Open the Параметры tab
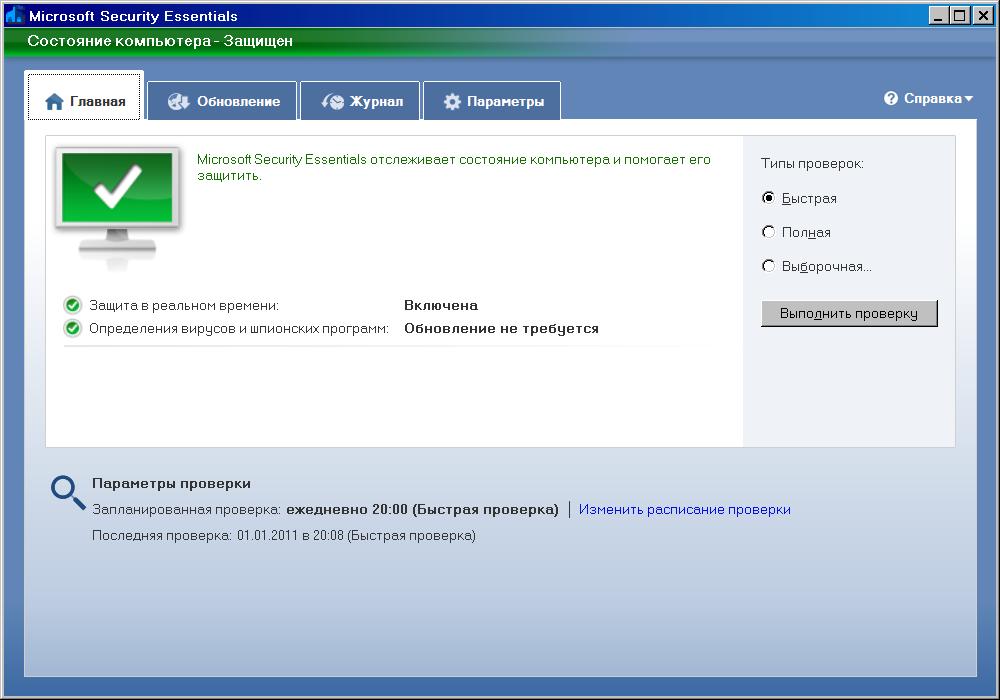This screenshot has width=1000, height=700. 492,101
